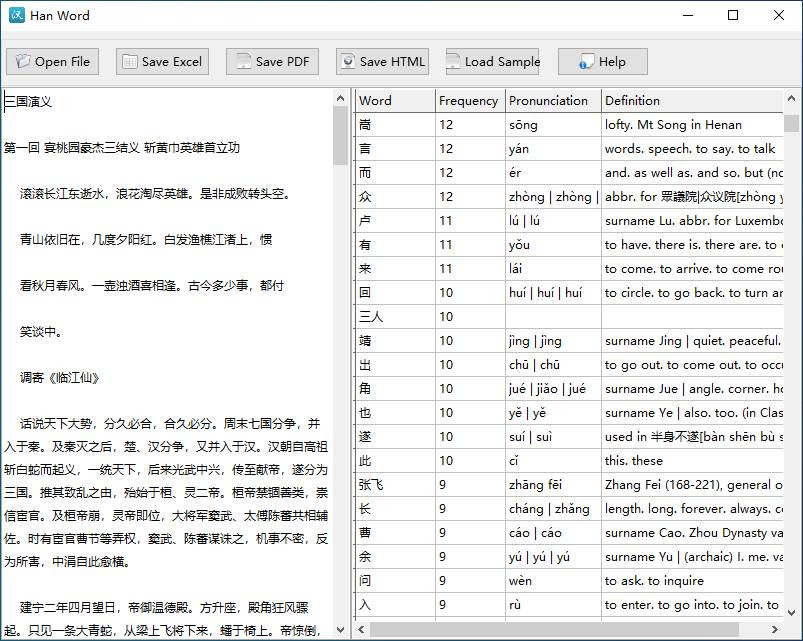The image size is (803, 641).
Task: Click table horizontal scrollbar right arrow
Action: point(775,629)
